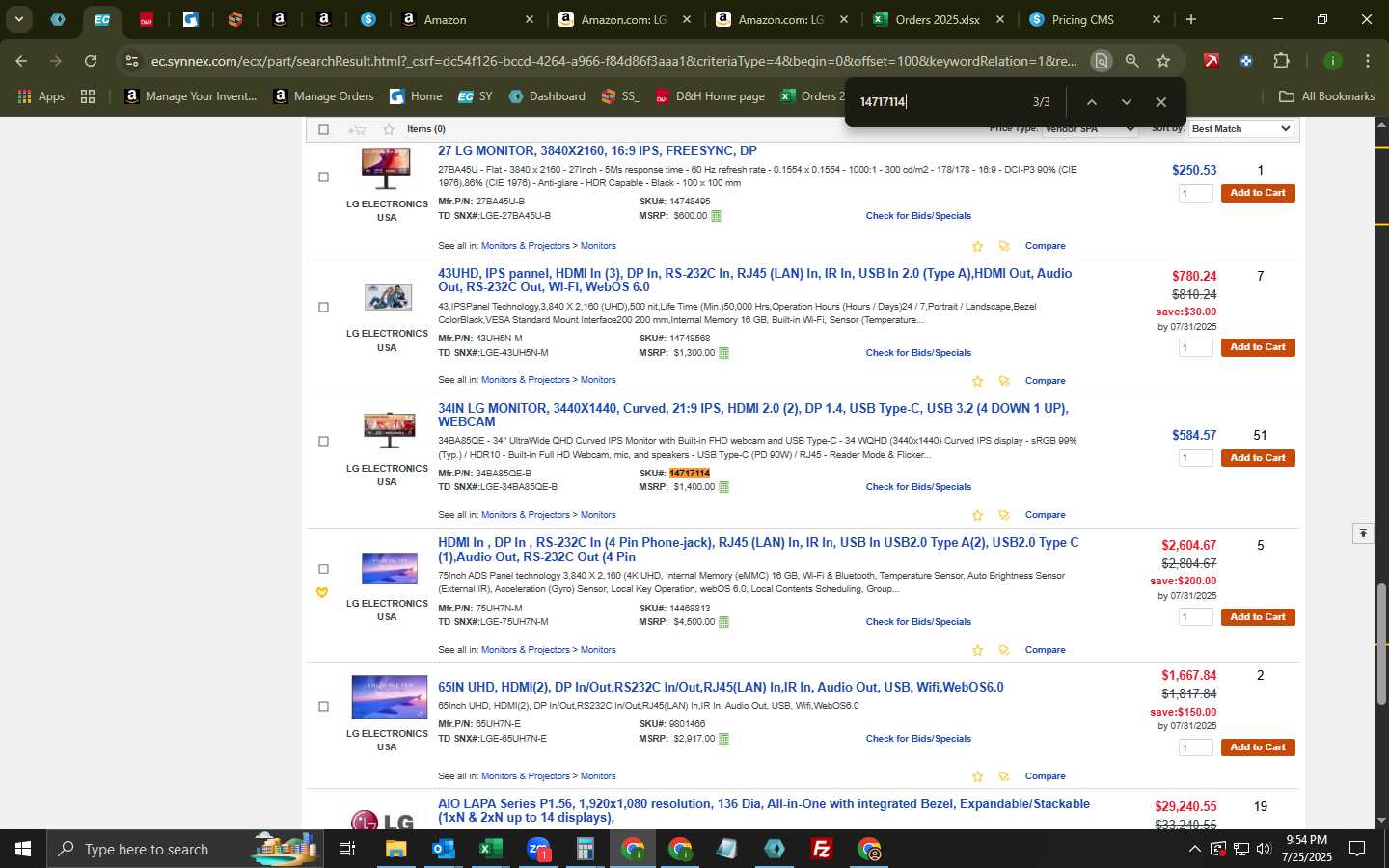Click the heart icon beside the 75UH7N-M row
Image resolution: width=1389 pixels, height=868 pixels.
tap(322, 592)
